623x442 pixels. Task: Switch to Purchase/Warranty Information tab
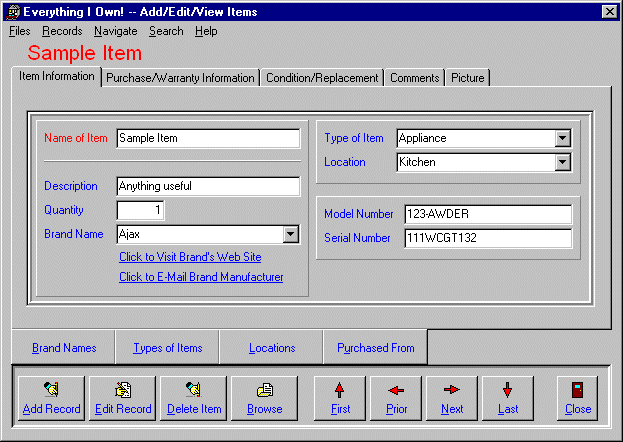tap(180, 78)
